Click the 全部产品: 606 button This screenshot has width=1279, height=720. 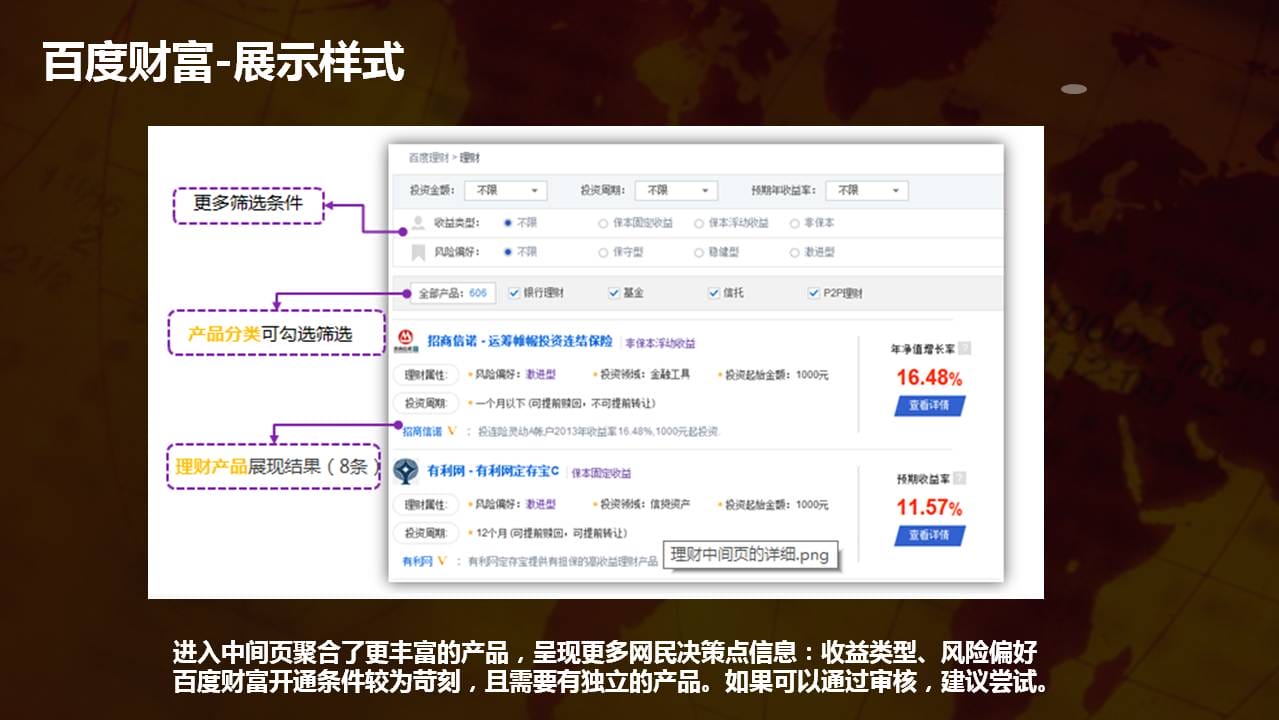click(x=453, y=293)
